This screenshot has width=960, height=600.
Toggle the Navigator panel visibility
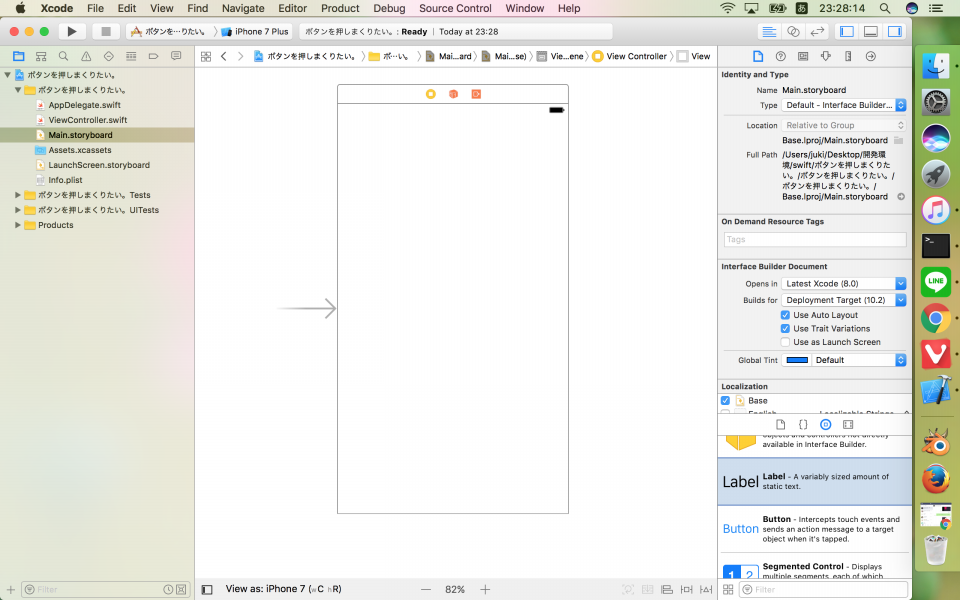tap(847, 31)
